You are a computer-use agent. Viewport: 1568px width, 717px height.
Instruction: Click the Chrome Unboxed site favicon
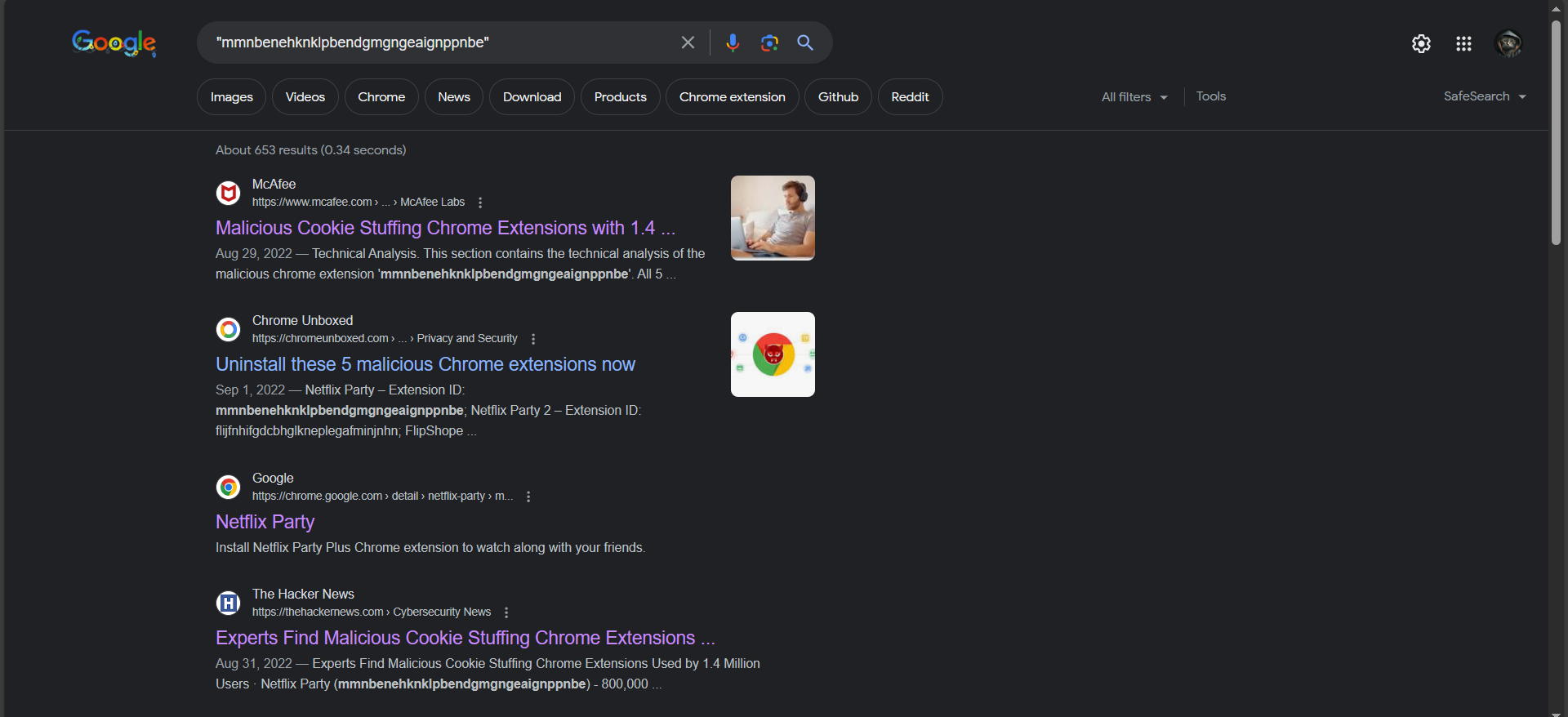[x=228, y=330]
